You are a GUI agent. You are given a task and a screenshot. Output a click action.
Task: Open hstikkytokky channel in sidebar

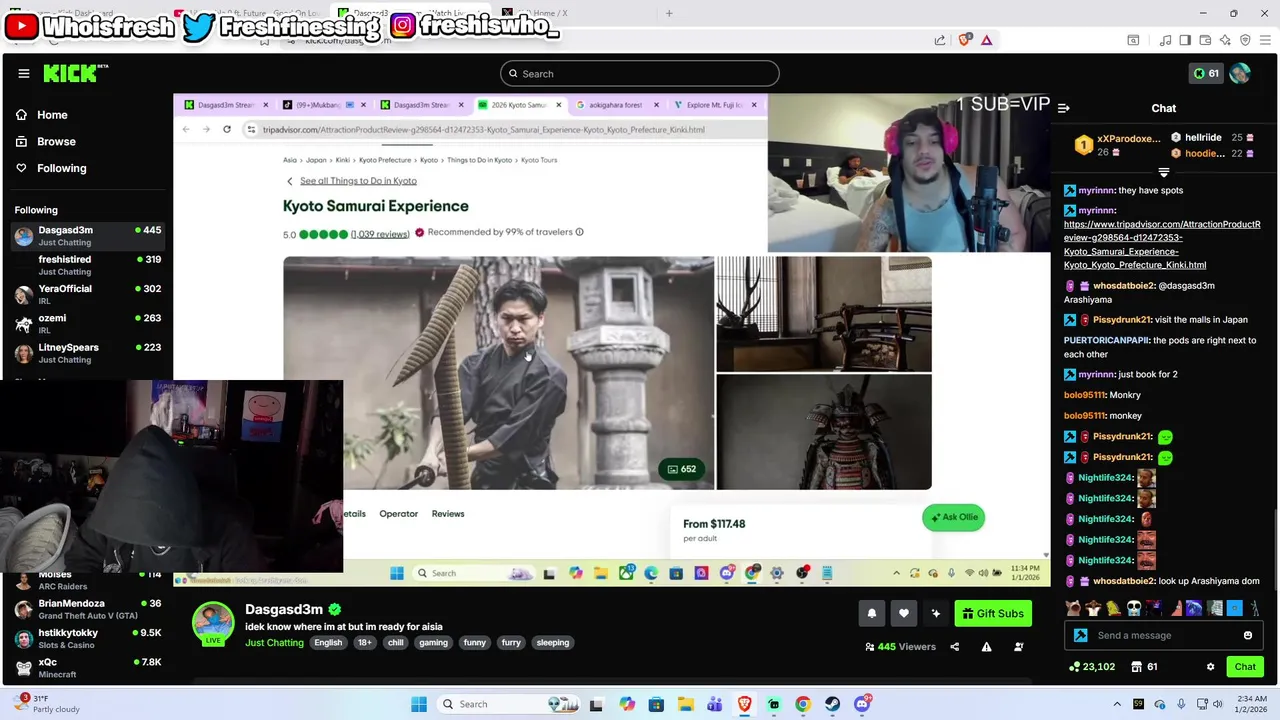tap(88, 638)
